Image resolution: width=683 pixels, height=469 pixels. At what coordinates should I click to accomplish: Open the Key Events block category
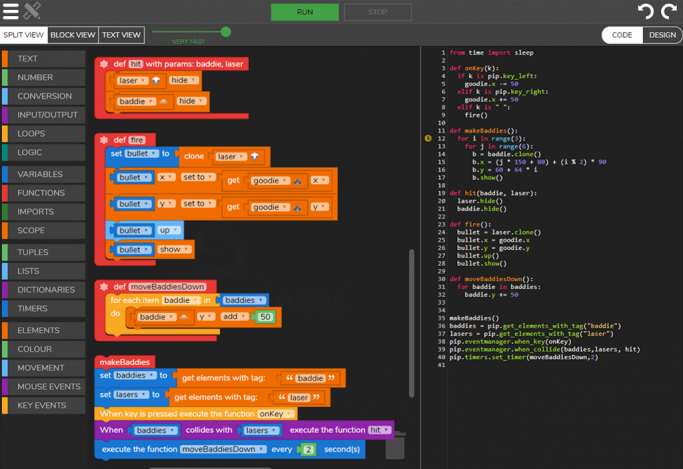(x=44, y=405)
